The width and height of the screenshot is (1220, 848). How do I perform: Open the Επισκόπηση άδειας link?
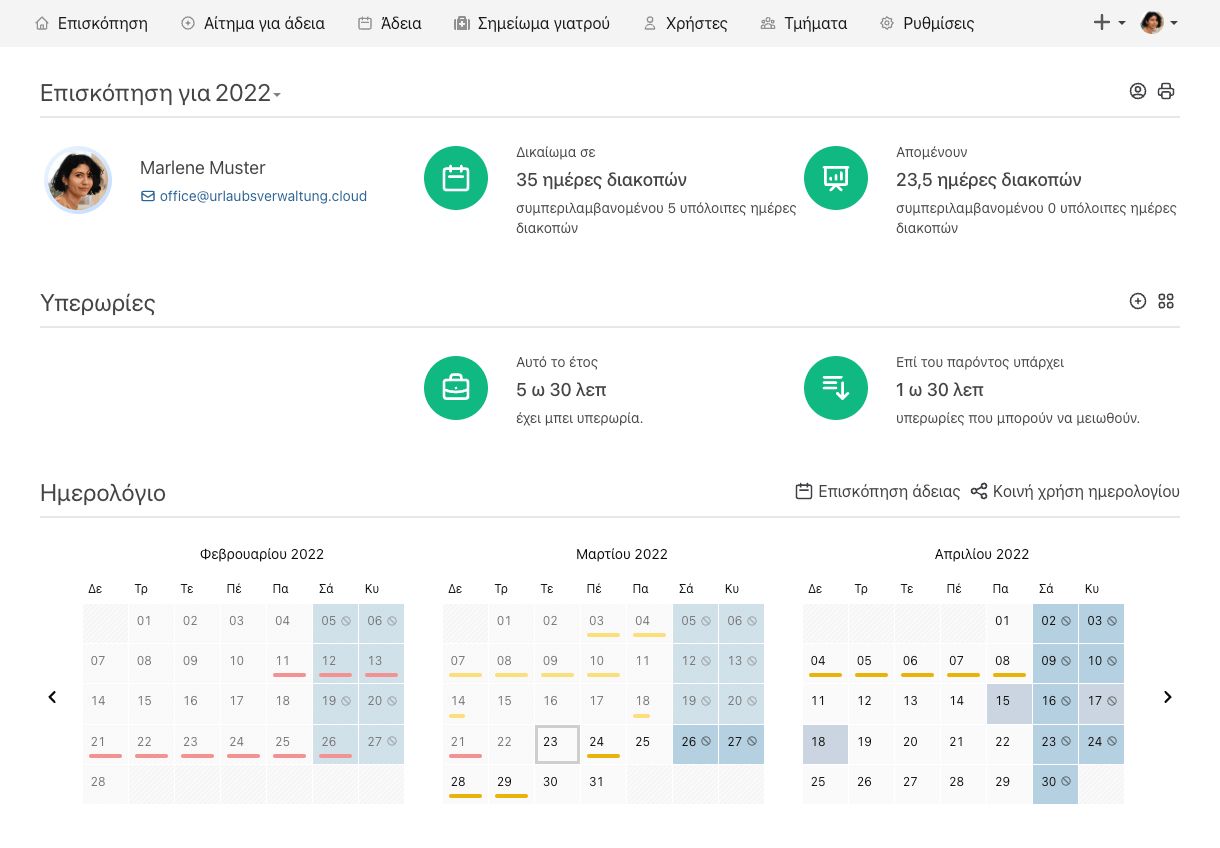click(878, 491)
